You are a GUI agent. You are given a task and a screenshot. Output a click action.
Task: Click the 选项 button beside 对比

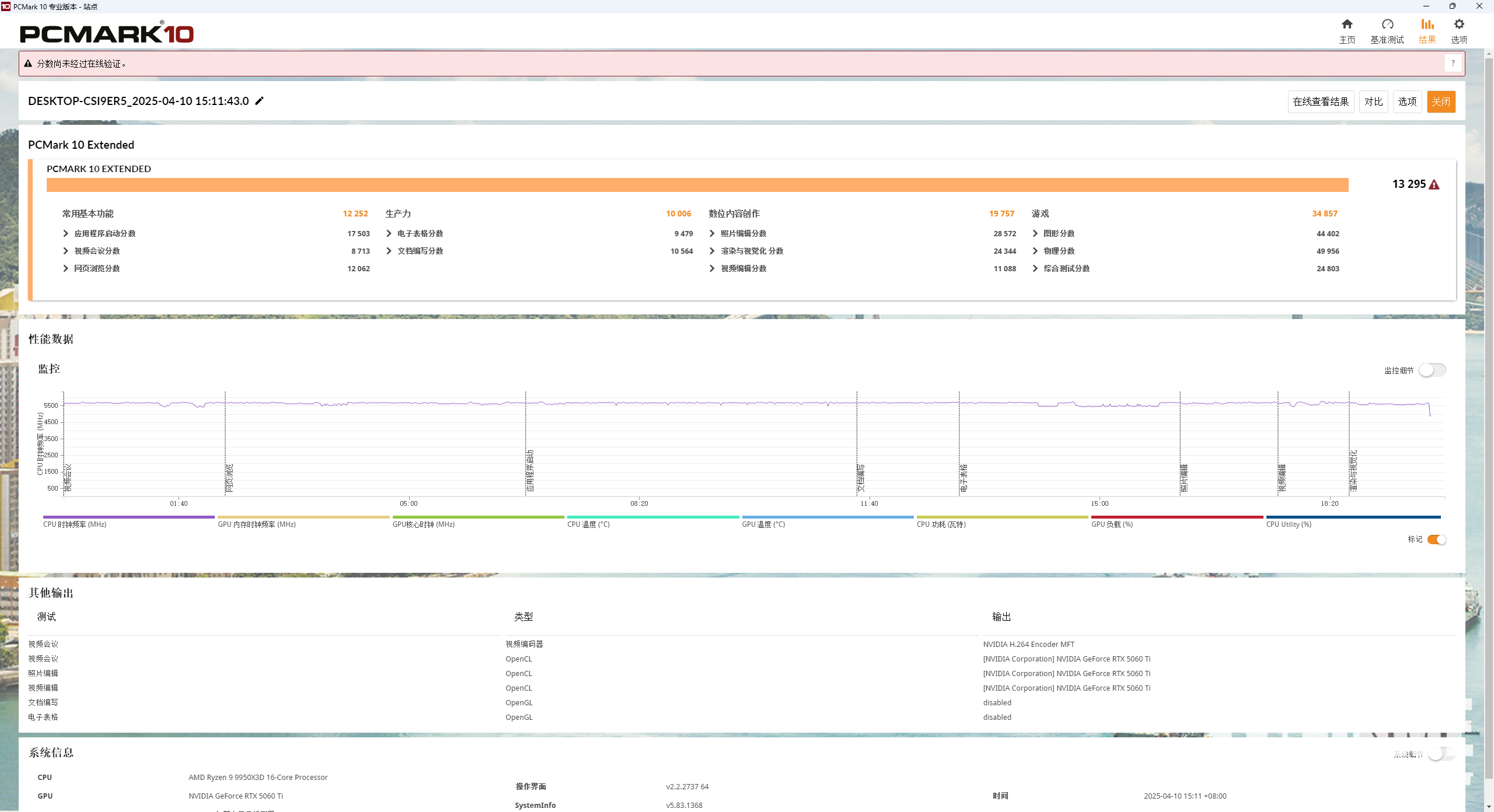(1407, 101)
